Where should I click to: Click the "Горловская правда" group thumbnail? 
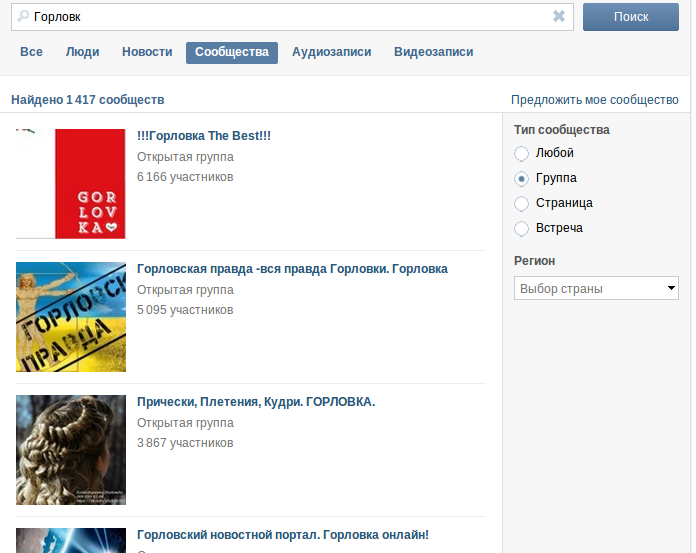(x=71, y=317)
